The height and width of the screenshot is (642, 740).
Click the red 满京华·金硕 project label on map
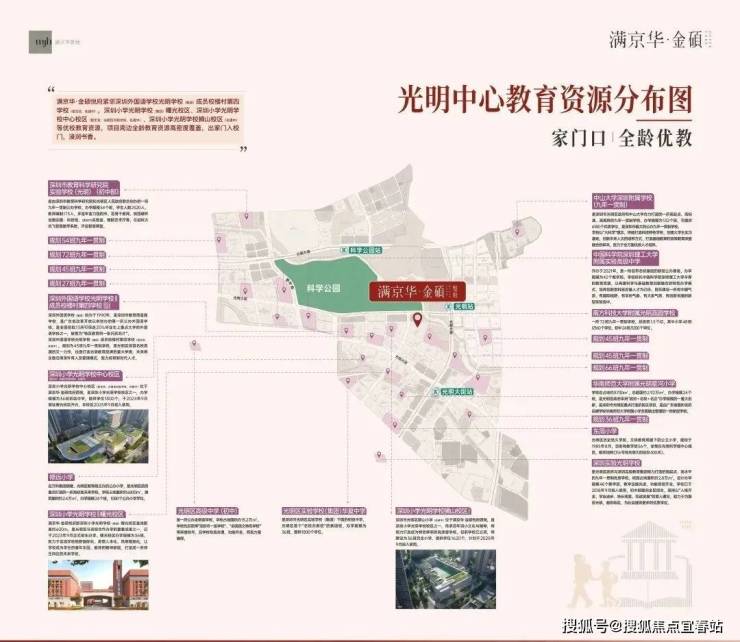tap(417, 291)
